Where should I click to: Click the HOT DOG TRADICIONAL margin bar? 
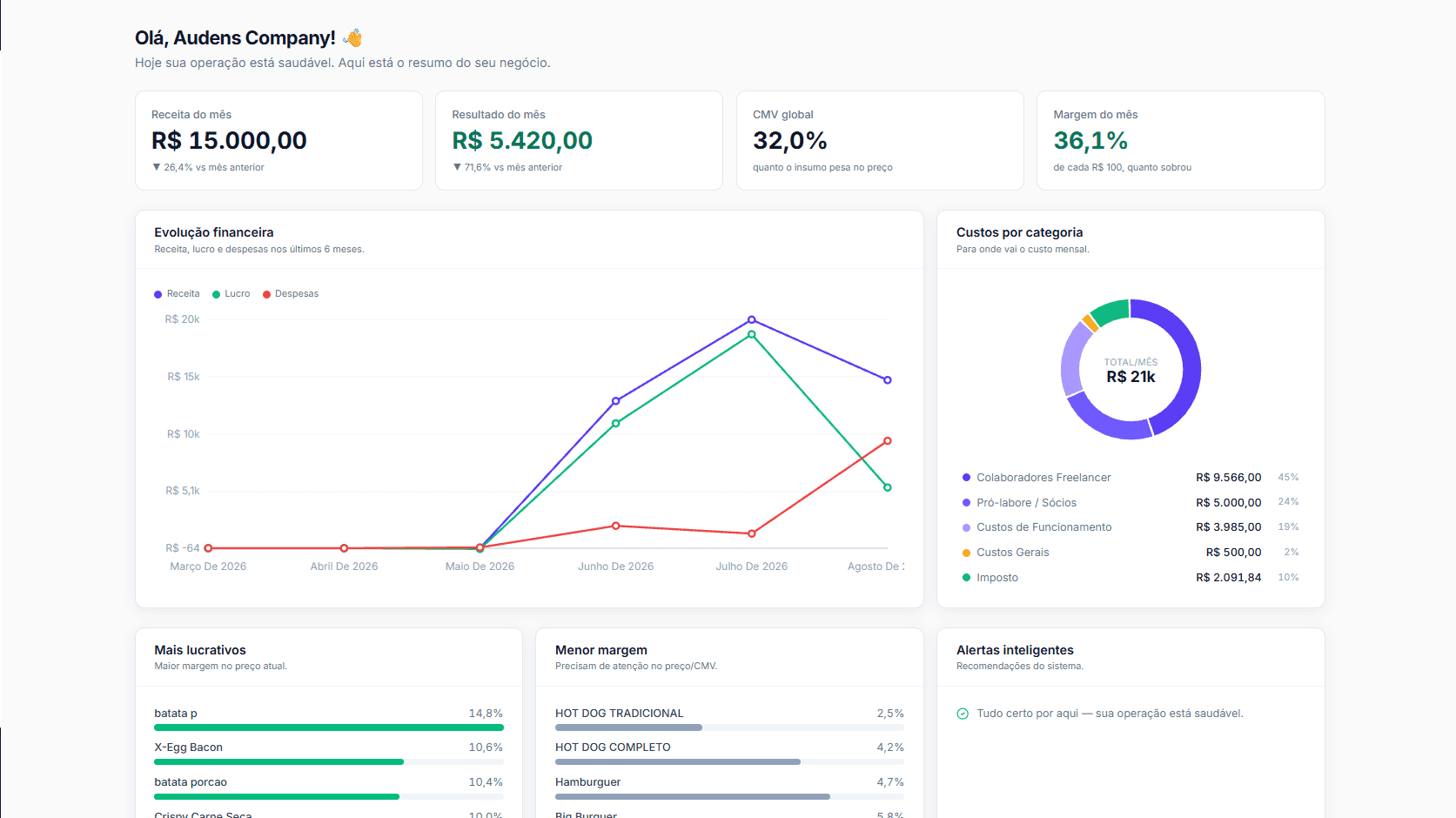pyautogui.click(x=628, y=727)
